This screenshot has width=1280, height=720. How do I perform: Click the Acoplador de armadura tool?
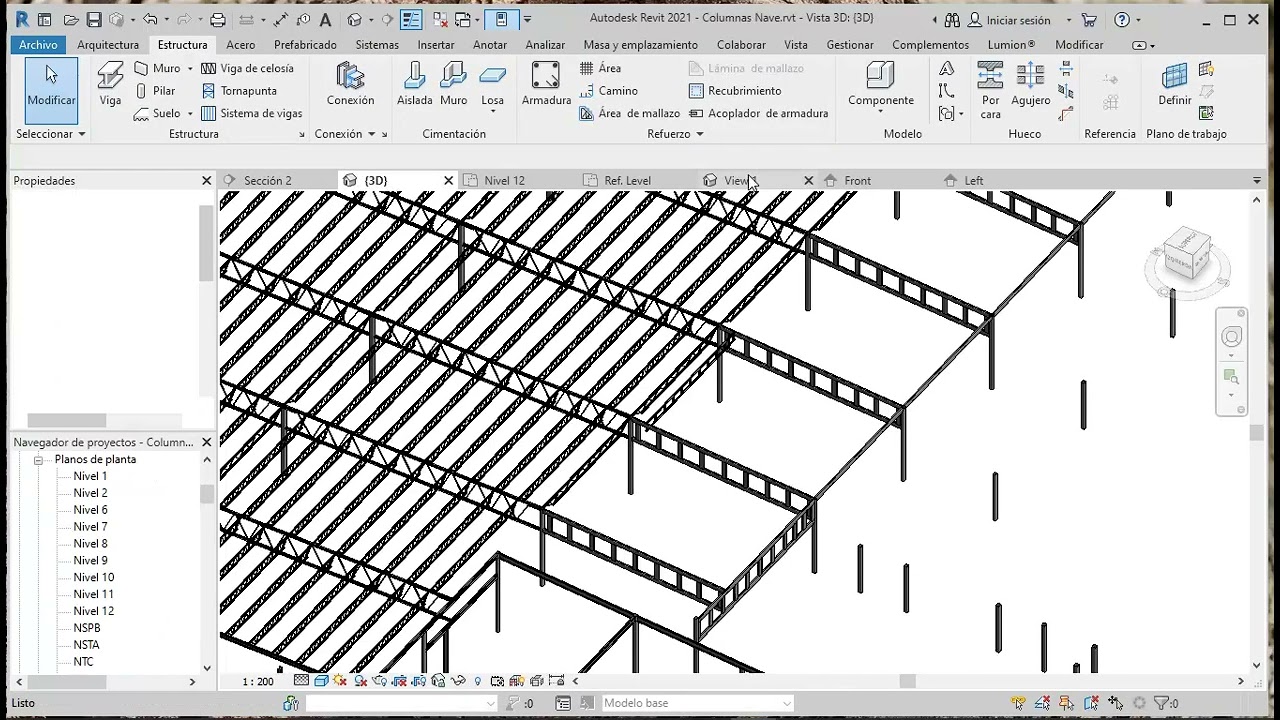pyautogui.click(x=758, y=114)
